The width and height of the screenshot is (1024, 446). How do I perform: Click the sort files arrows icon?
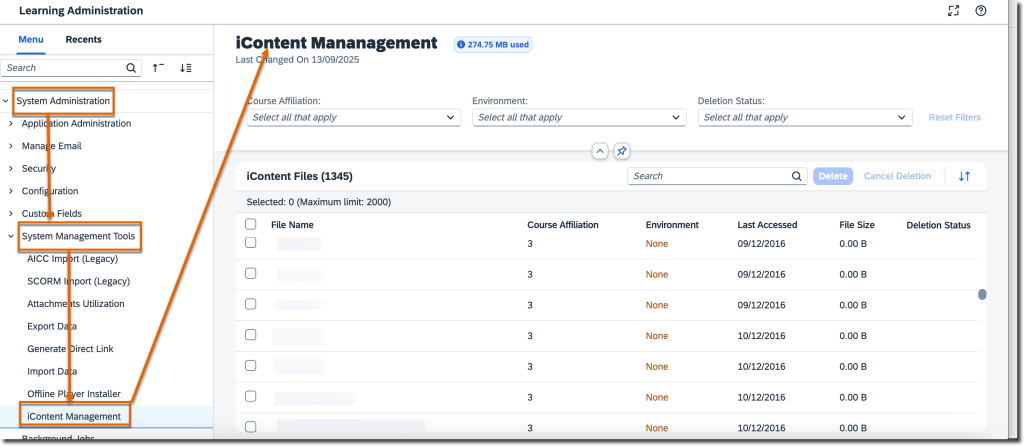(x=964, y=176)
